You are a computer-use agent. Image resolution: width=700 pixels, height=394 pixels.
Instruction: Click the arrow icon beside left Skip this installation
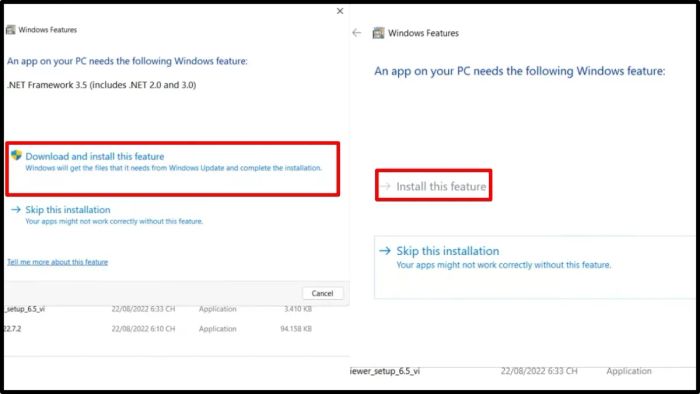(16, 209)
